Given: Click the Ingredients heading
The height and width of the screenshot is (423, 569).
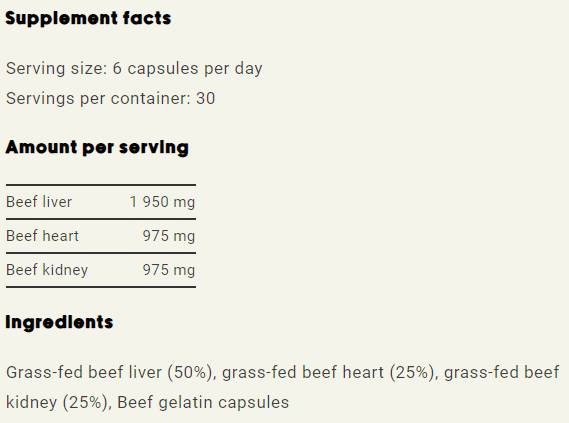Looking at the screenshot, I should [59, 322].
